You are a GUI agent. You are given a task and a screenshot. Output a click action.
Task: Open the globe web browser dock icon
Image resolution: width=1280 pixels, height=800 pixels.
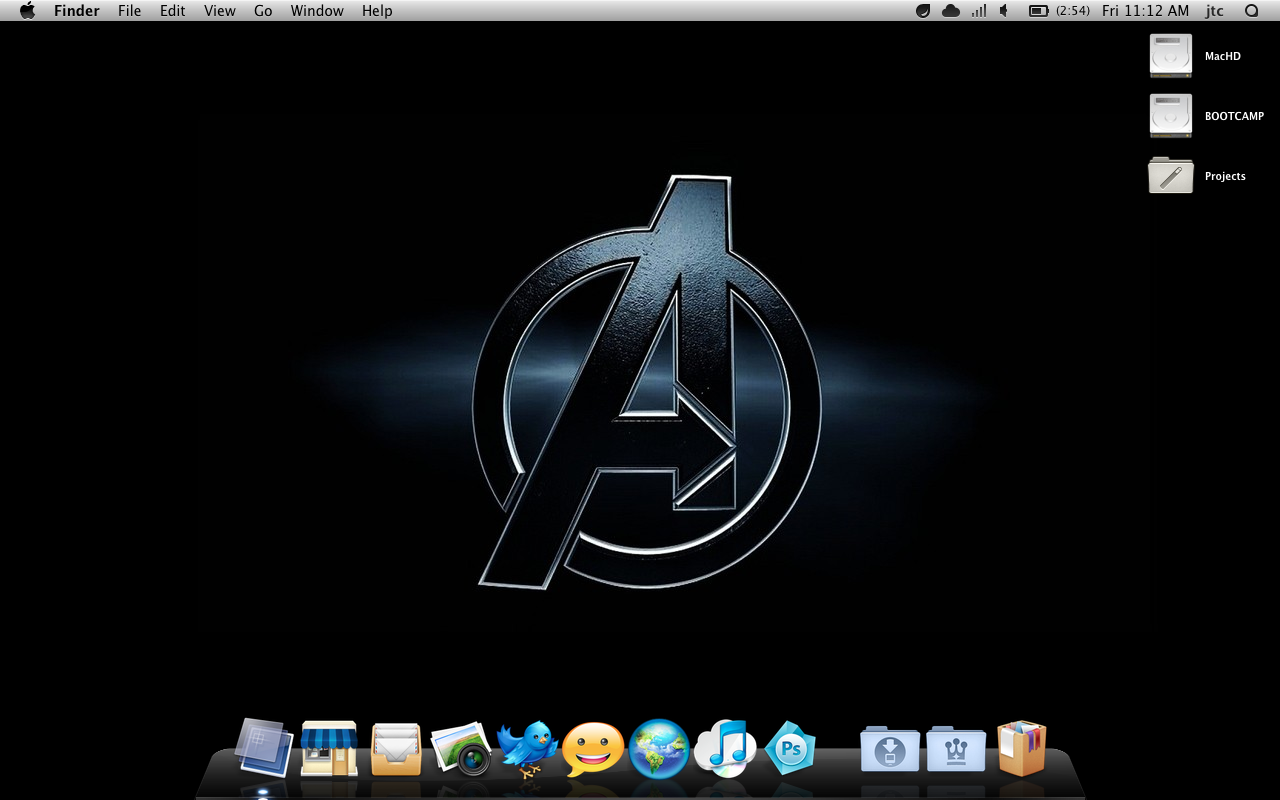[x=659, y=749]
